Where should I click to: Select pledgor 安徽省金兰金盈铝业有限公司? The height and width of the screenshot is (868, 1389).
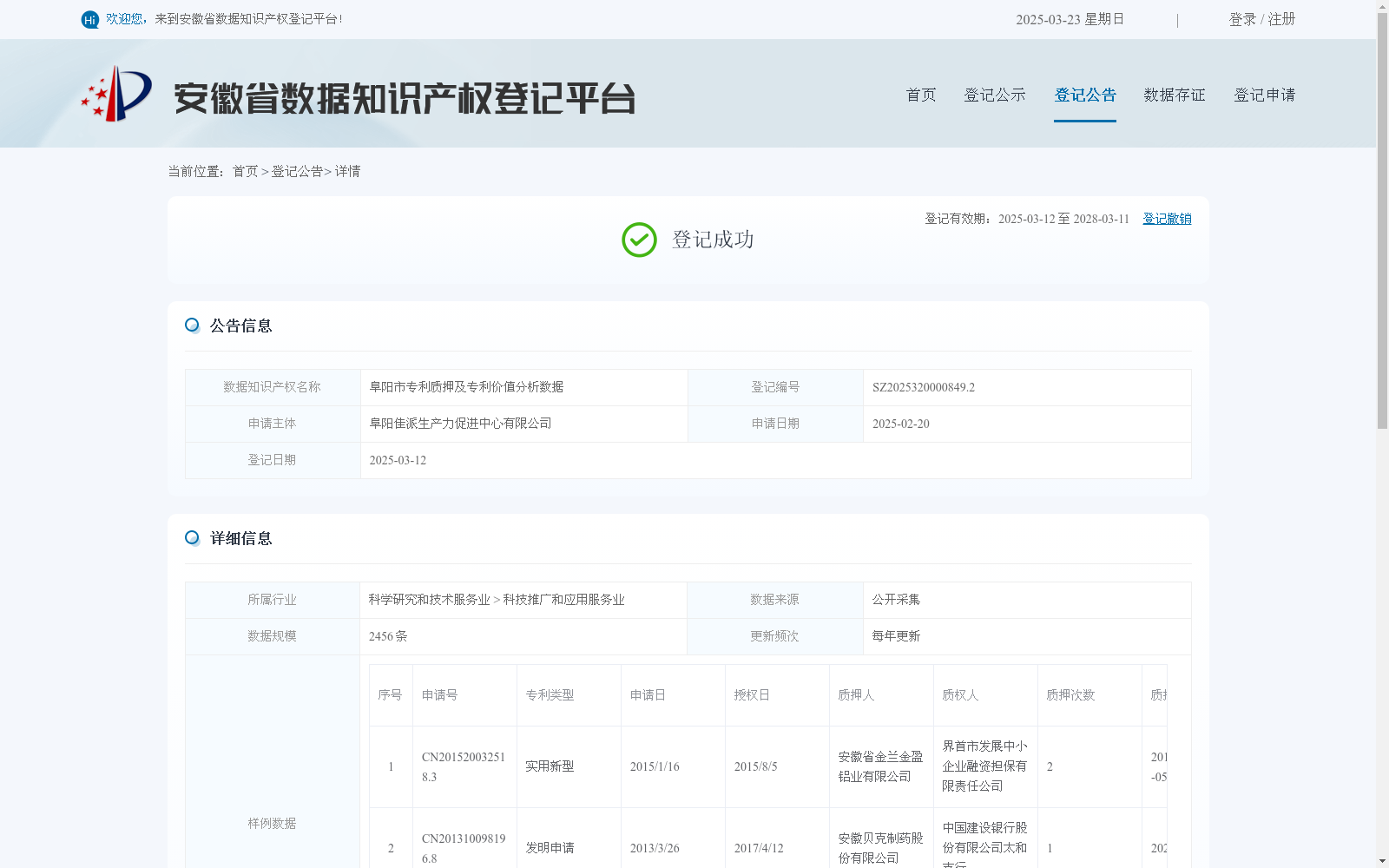[880, 766]
